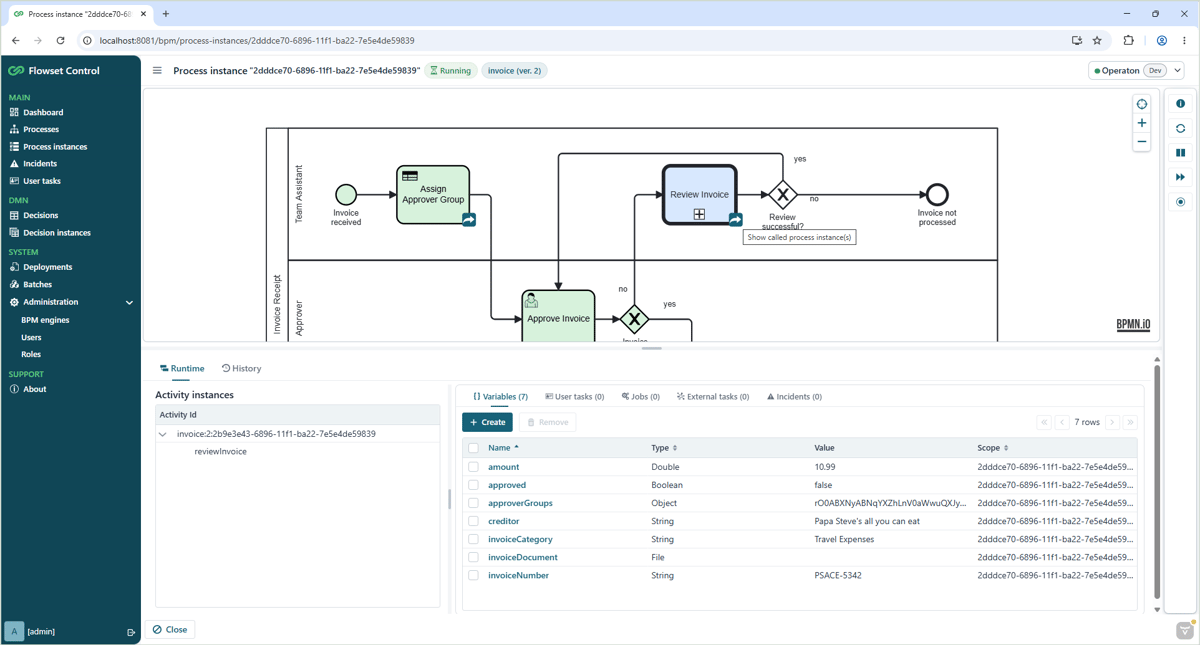Toggle the hamburger sidebar menu
The width and height of the screenshot is (1200, 645).
click(157, 71)
